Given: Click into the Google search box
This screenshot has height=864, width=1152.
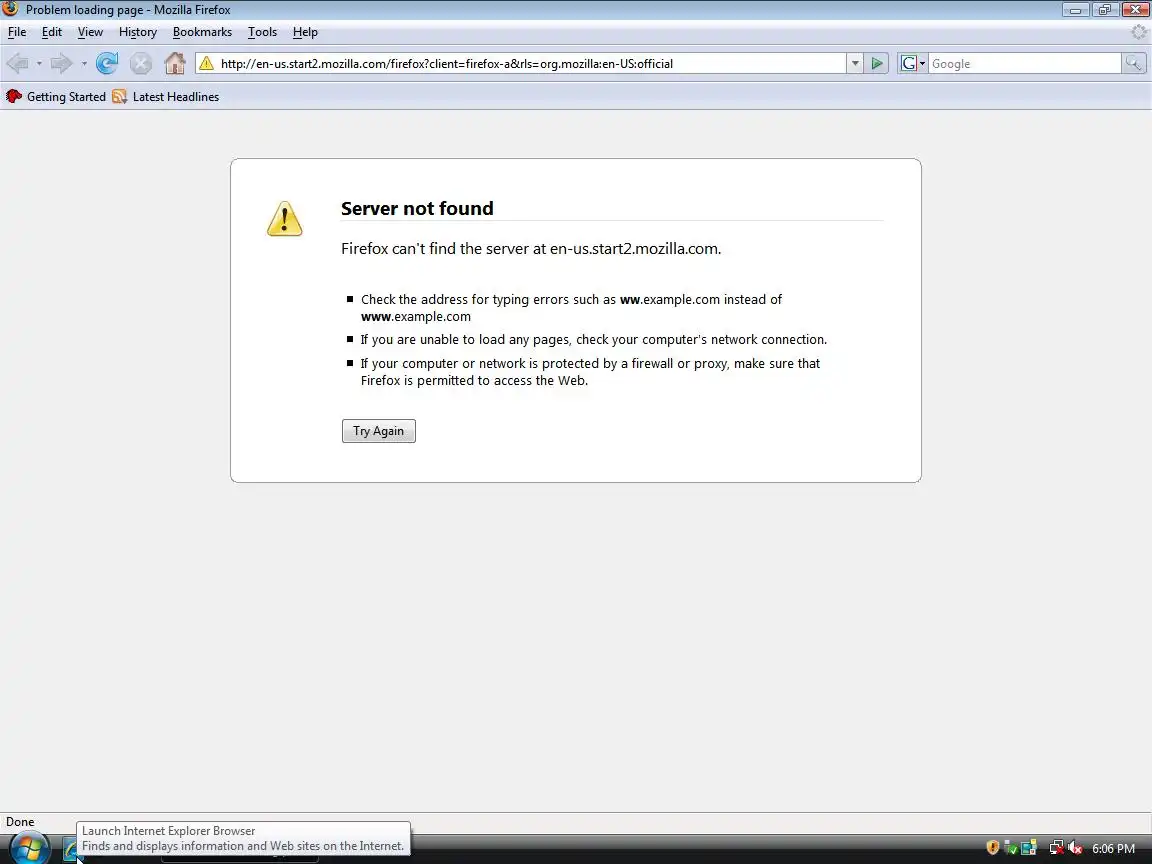Looking at the screenshot, I should pyautogui.click(x=1024, y=64).
